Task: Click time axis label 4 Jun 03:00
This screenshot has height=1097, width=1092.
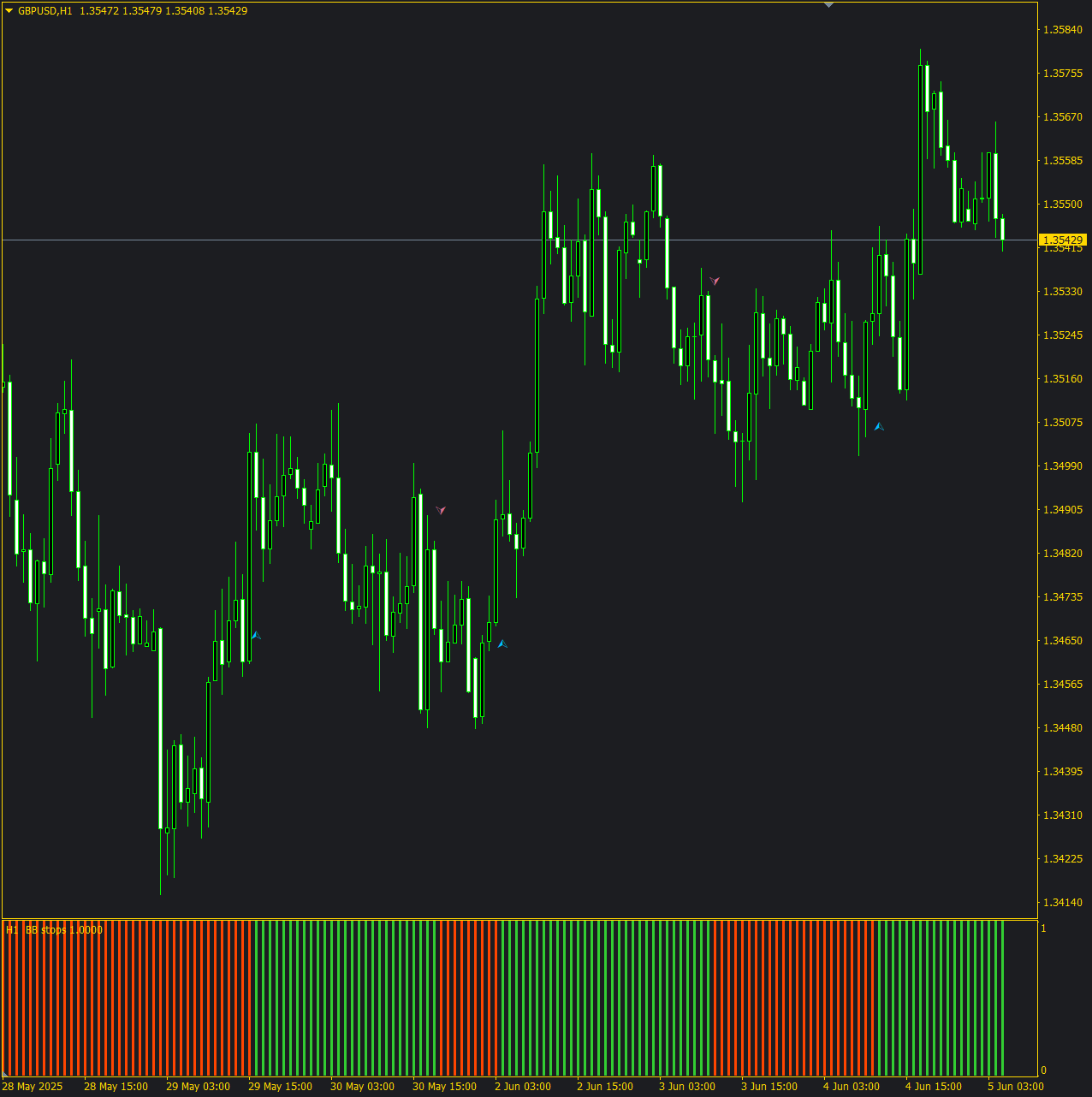Action: tap(852, 1087)
